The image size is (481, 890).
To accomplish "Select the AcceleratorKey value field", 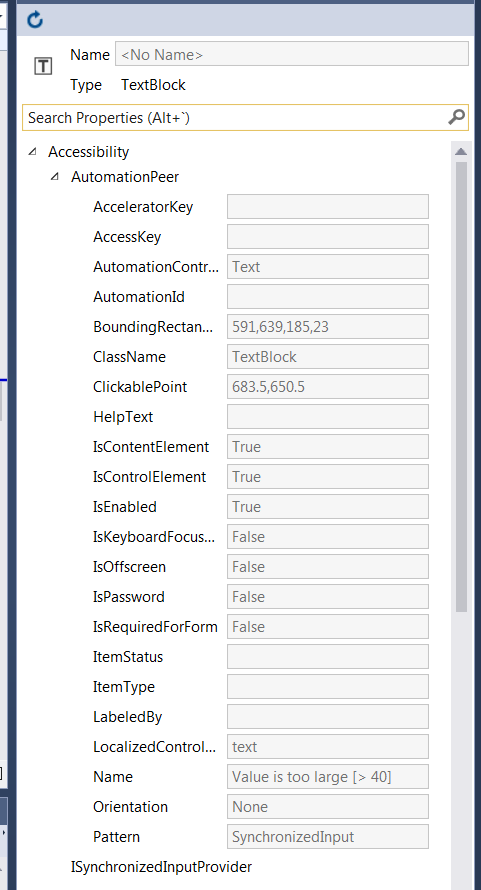I will coord(328,207).
